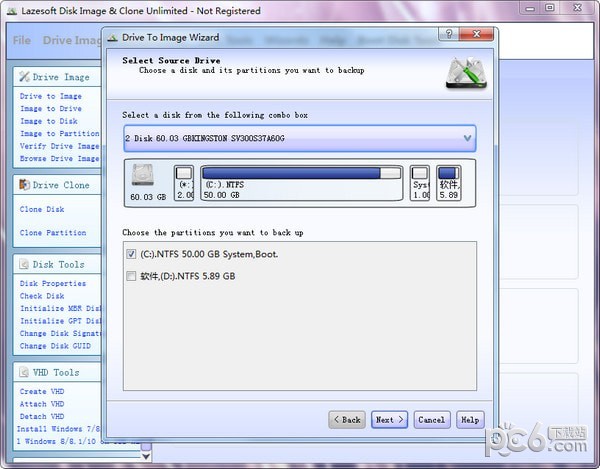Check the 软件 (D:) NTFS 5.89 GB checkbox

point(131,276)
